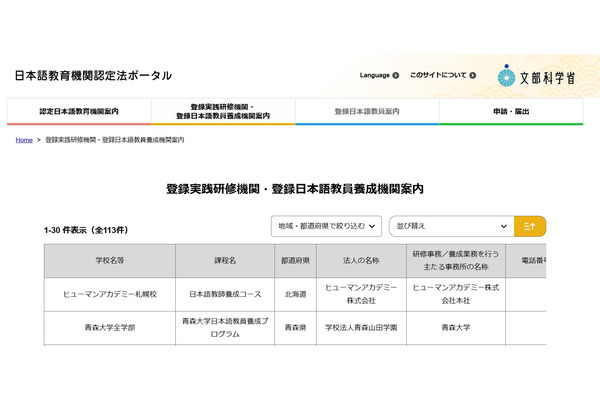Click the このサイトについて arrow icon

tap(473, 75)
